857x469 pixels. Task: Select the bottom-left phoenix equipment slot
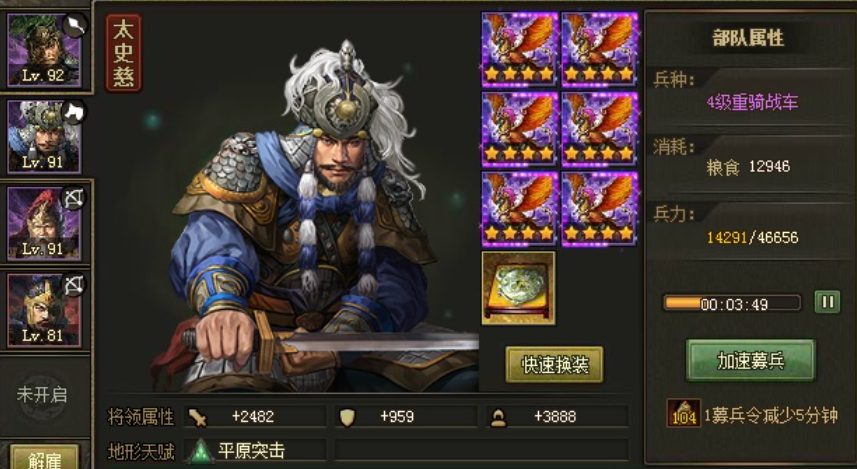519,209
